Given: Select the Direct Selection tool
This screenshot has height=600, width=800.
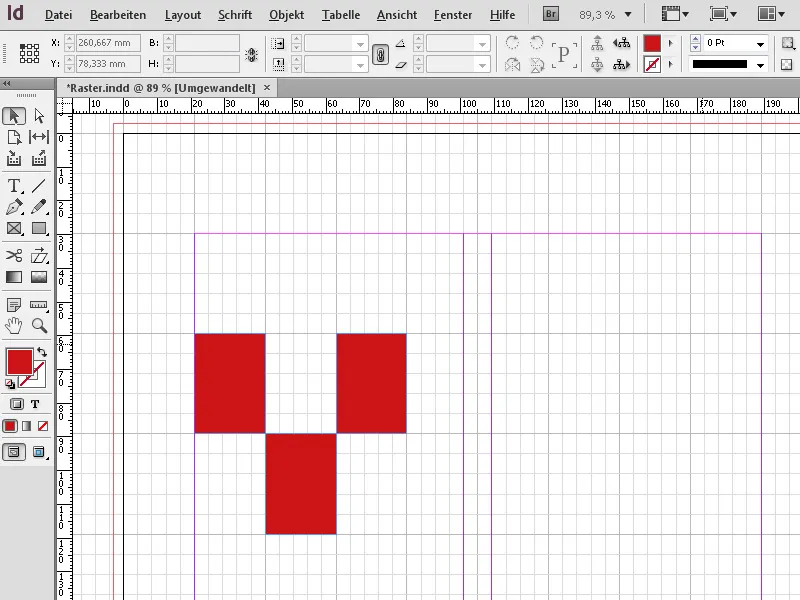Looking at the screenshot, I should (x=38, y=116).
